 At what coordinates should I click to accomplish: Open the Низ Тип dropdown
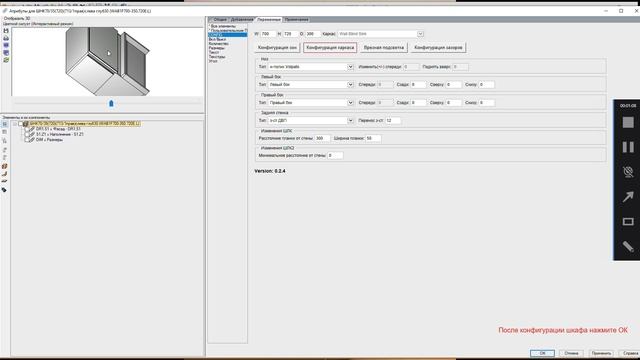click(350, 67)
